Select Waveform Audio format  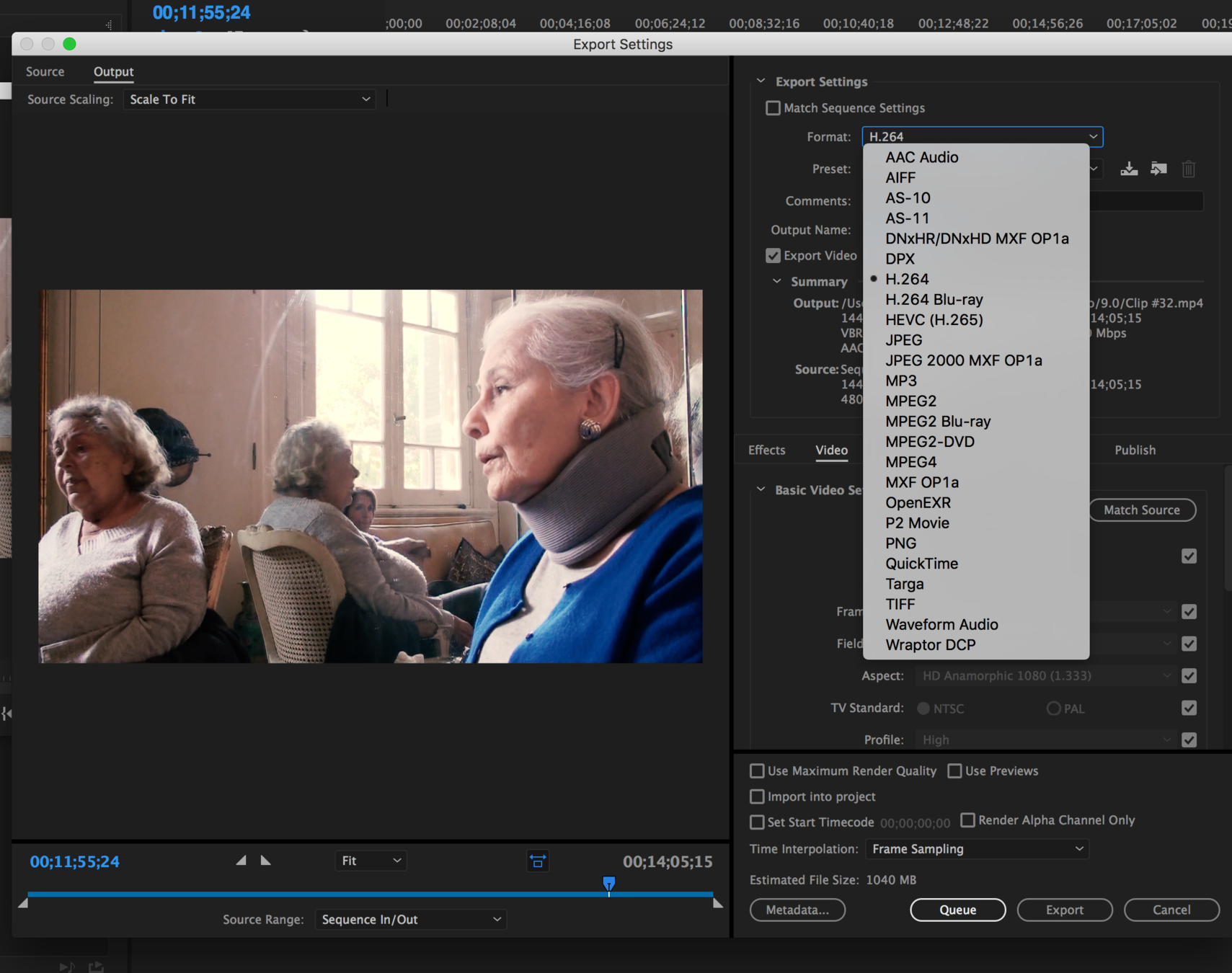click(x=976, y=624)
